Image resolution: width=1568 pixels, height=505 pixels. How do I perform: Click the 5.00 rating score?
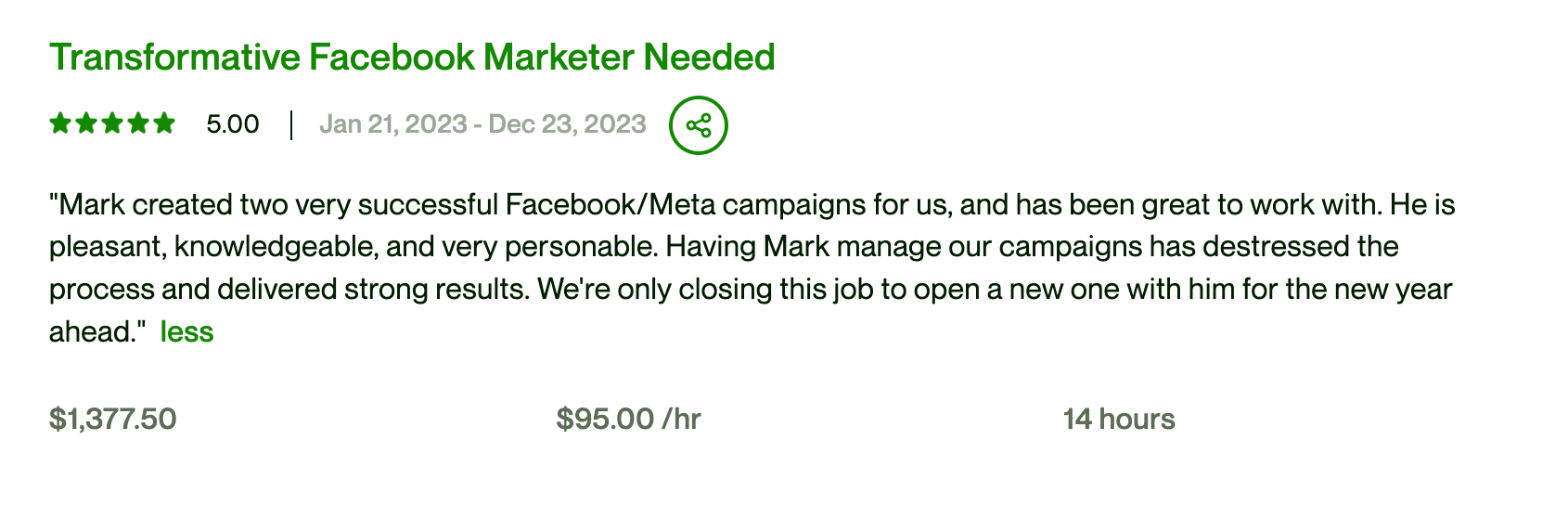(x=233, y=124)
